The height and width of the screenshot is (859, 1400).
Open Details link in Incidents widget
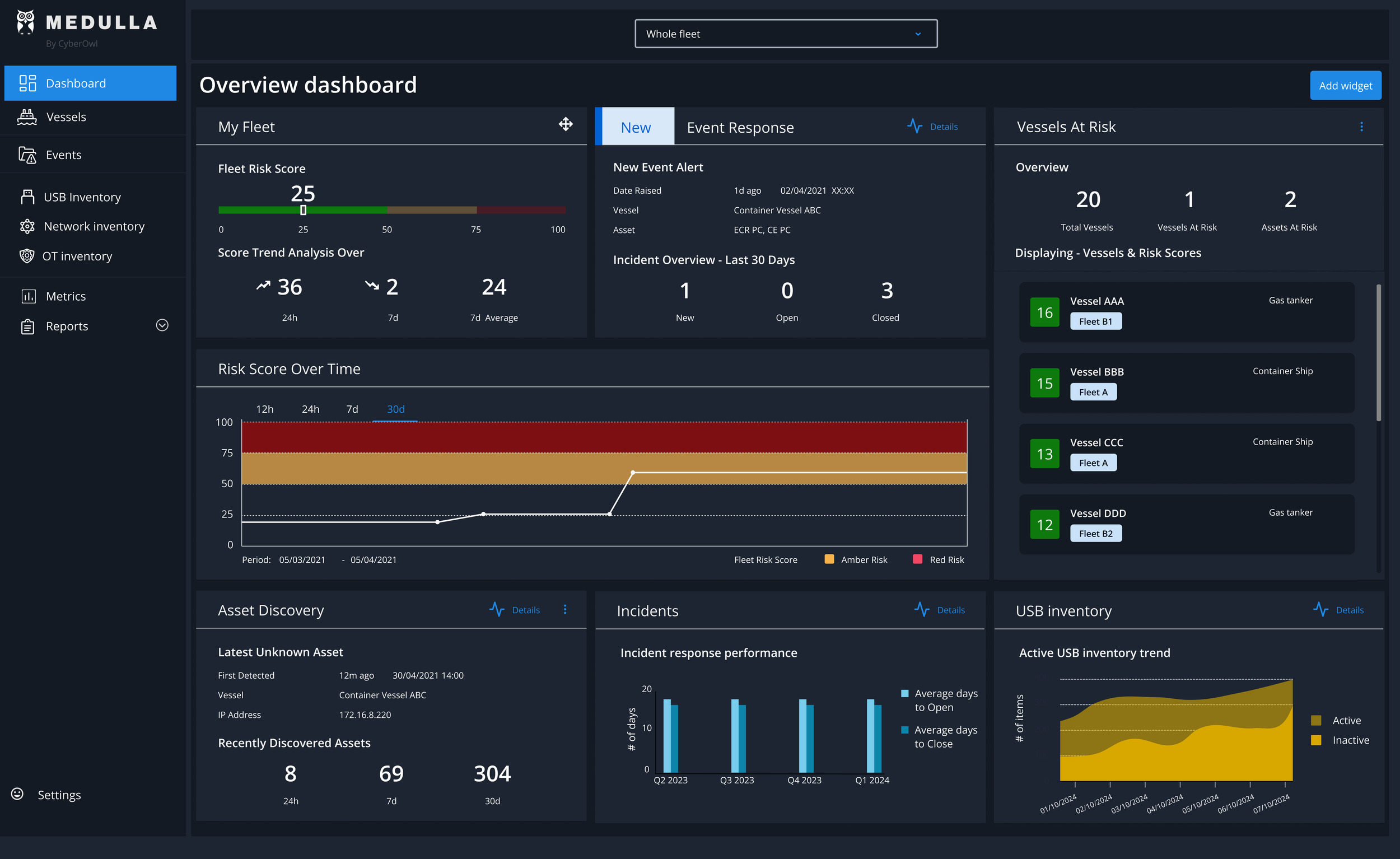tap(950, 610)
